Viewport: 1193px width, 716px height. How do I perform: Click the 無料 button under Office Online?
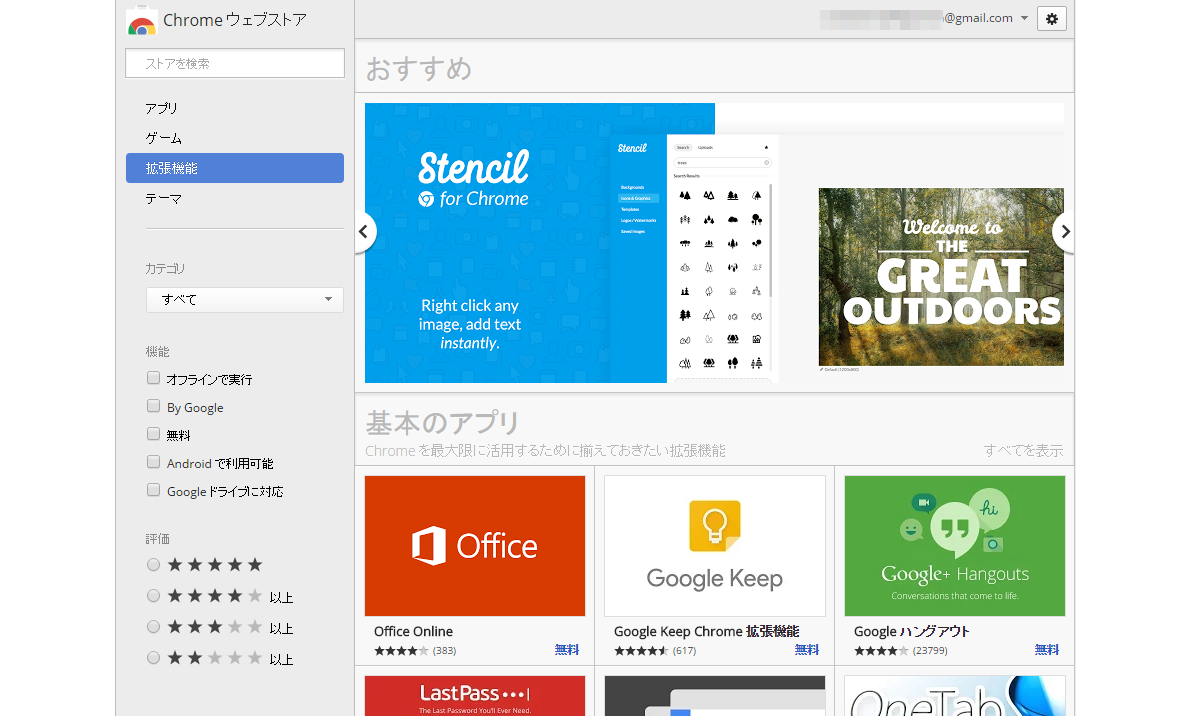pyautogui.click(x=566, y=650)
